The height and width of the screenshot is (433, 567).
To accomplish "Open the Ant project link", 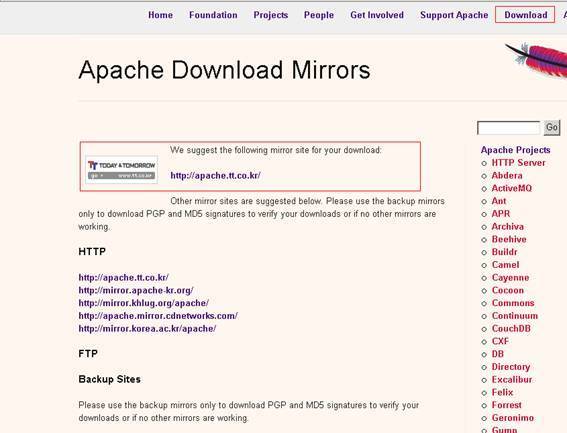I will pyautogui.click(x=499, y=201).
